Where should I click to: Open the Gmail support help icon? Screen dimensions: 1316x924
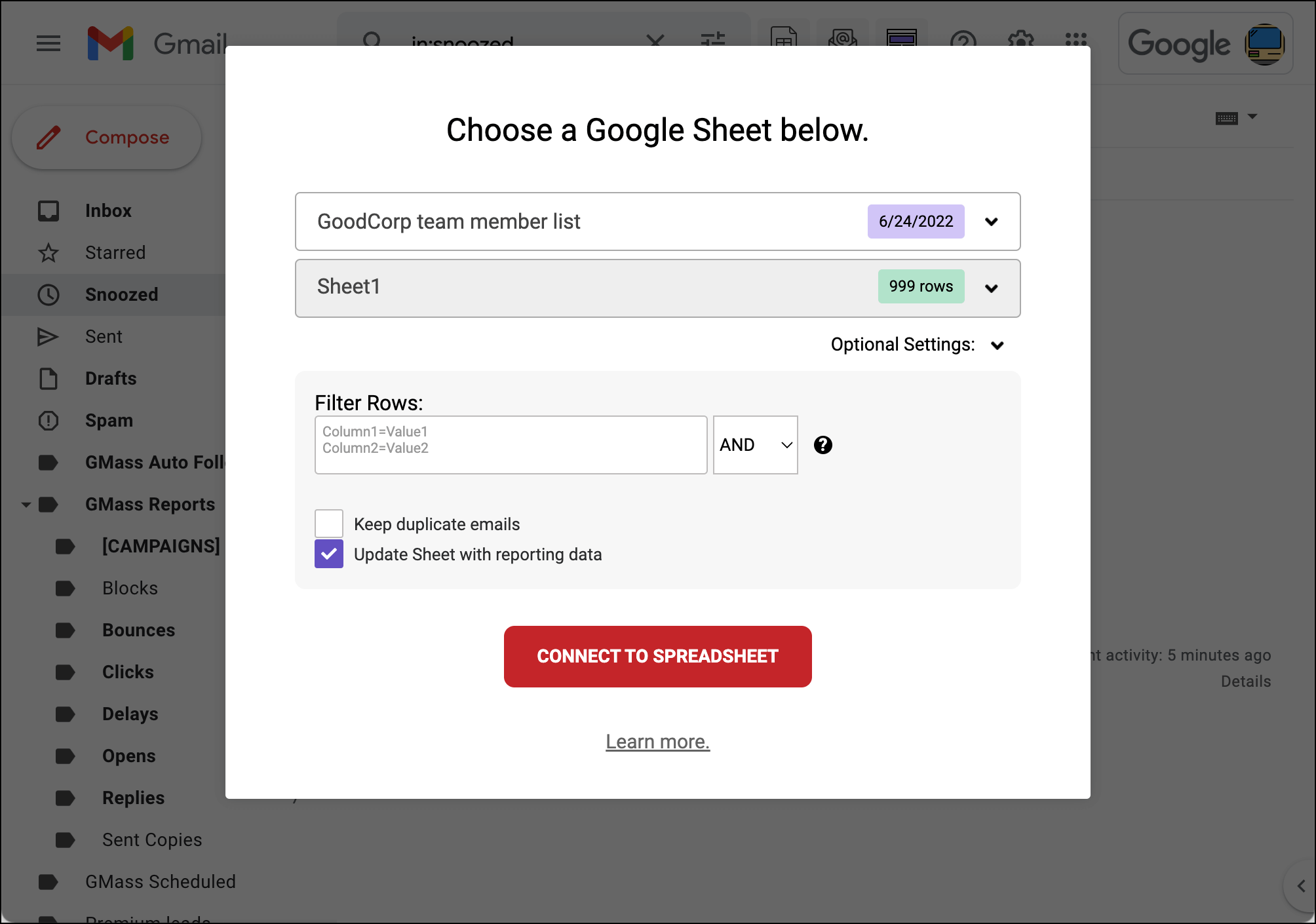tap(963, 39)
